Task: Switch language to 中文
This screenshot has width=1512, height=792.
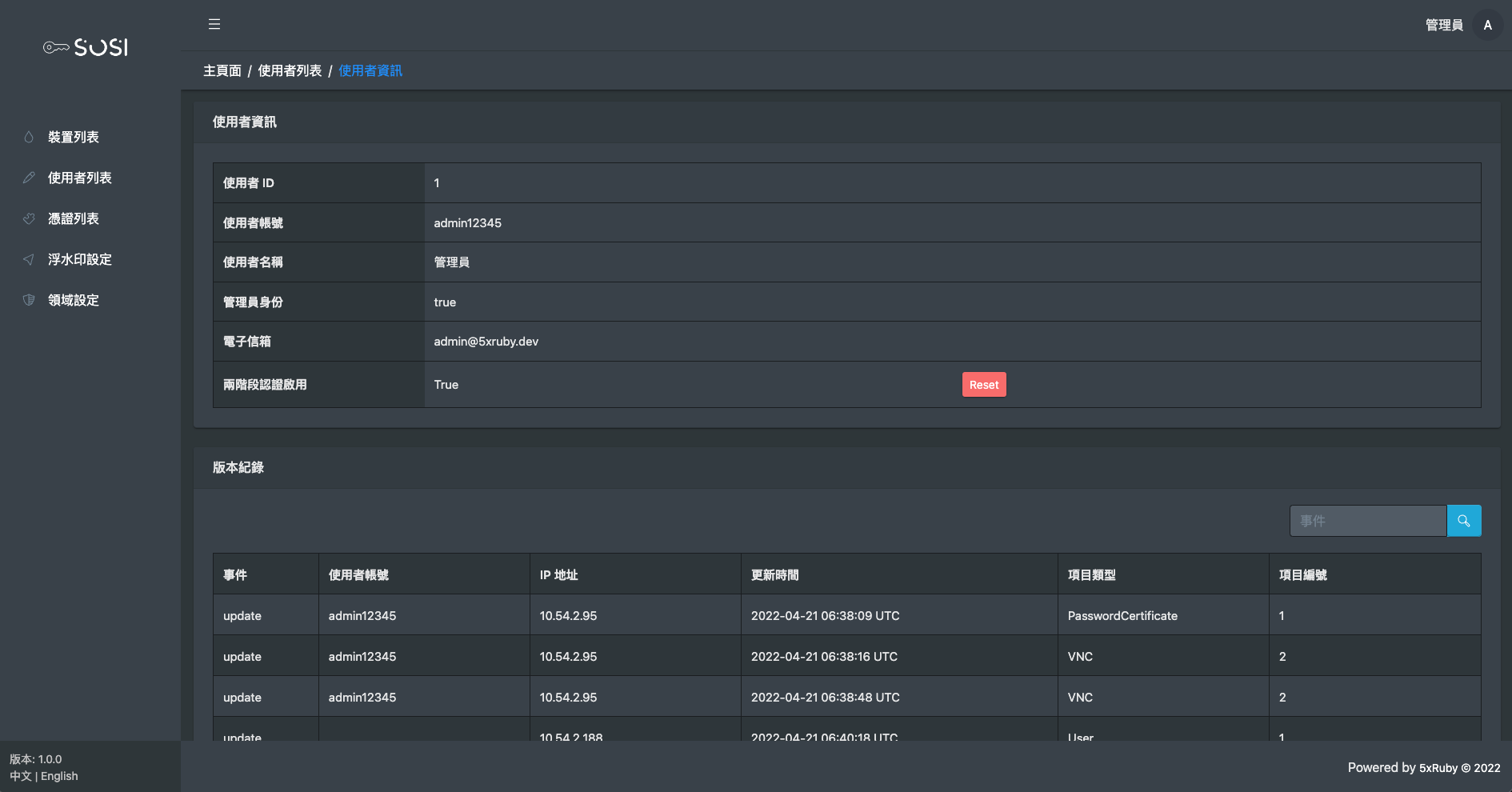Action: [21, 776]
